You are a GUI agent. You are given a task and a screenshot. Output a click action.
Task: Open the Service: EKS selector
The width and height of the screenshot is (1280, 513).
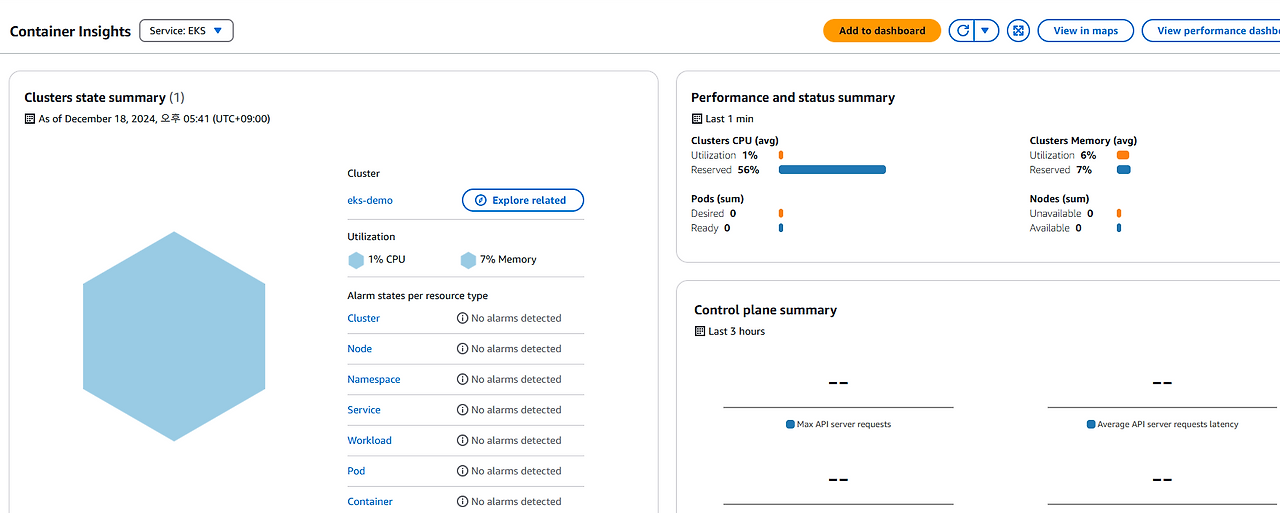[186, 31]
